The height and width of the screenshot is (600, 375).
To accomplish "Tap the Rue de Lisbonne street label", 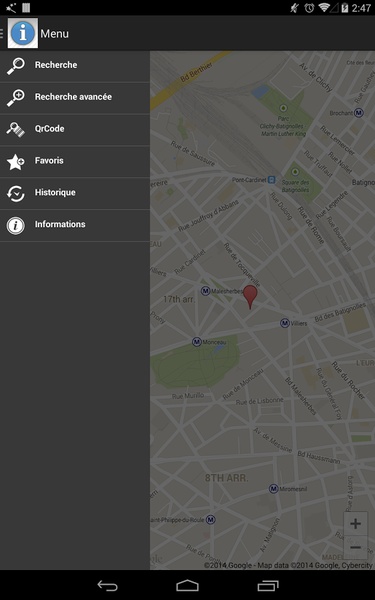I will (259, 401).
